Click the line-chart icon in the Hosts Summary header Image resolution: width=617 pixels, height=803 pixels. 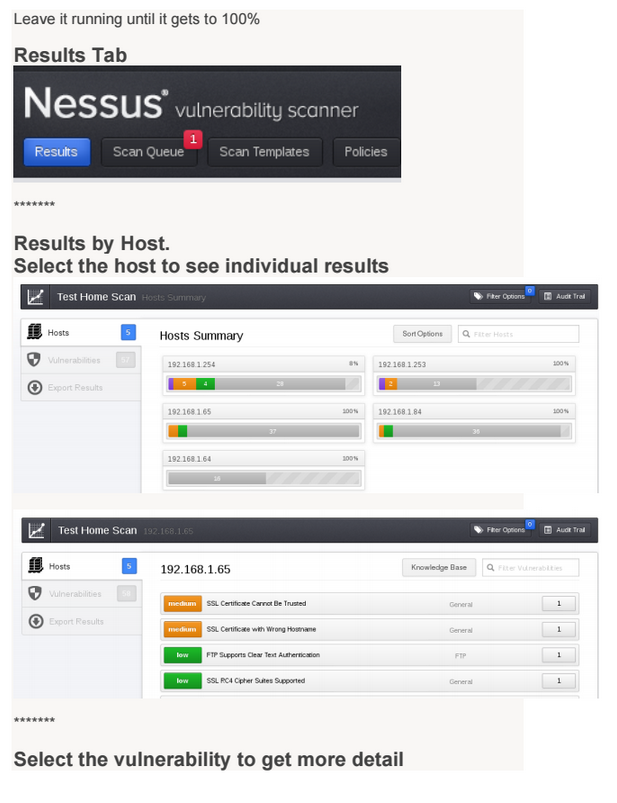point(37,296)
